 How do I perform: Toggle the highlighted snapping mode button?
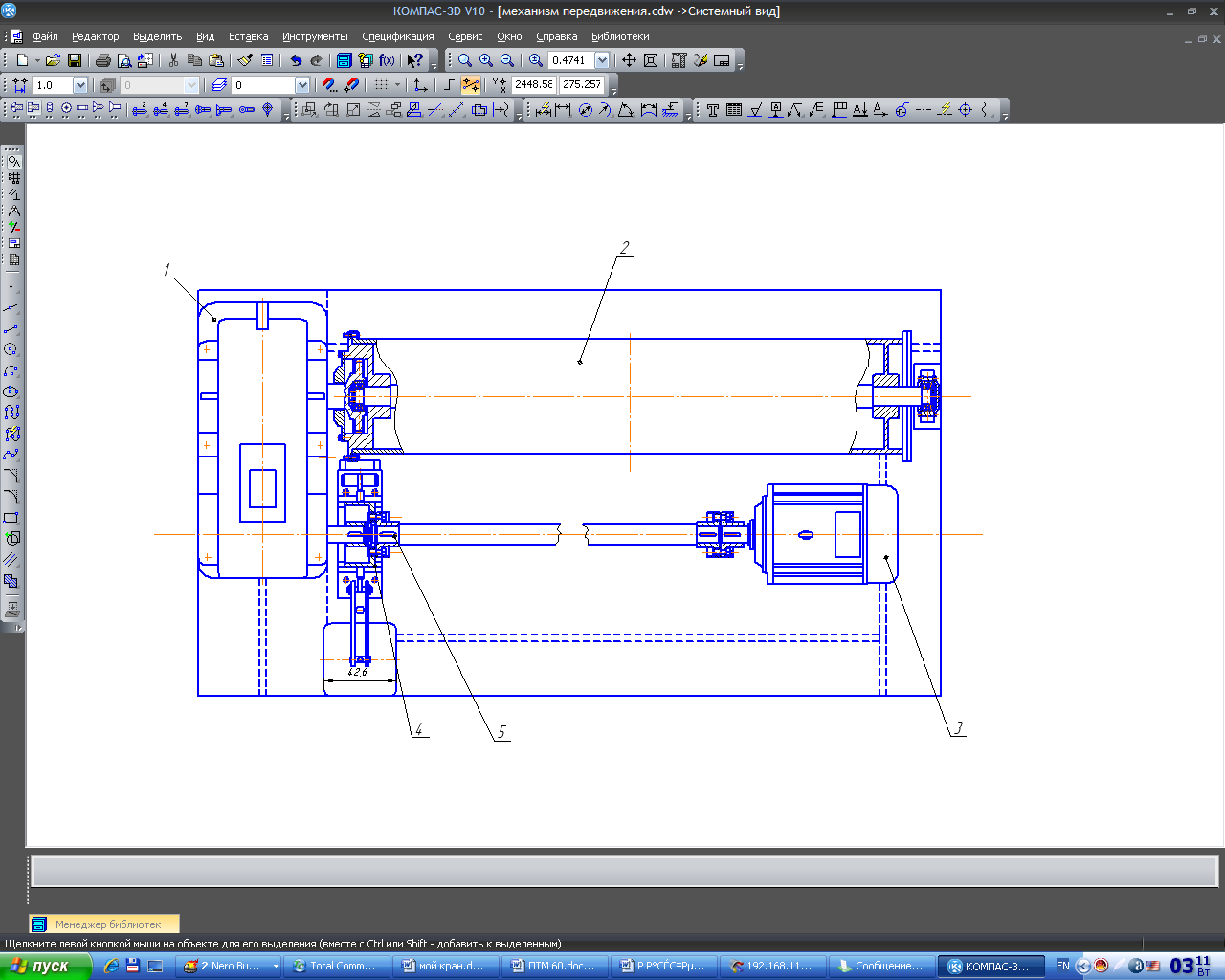click(470, 85)
